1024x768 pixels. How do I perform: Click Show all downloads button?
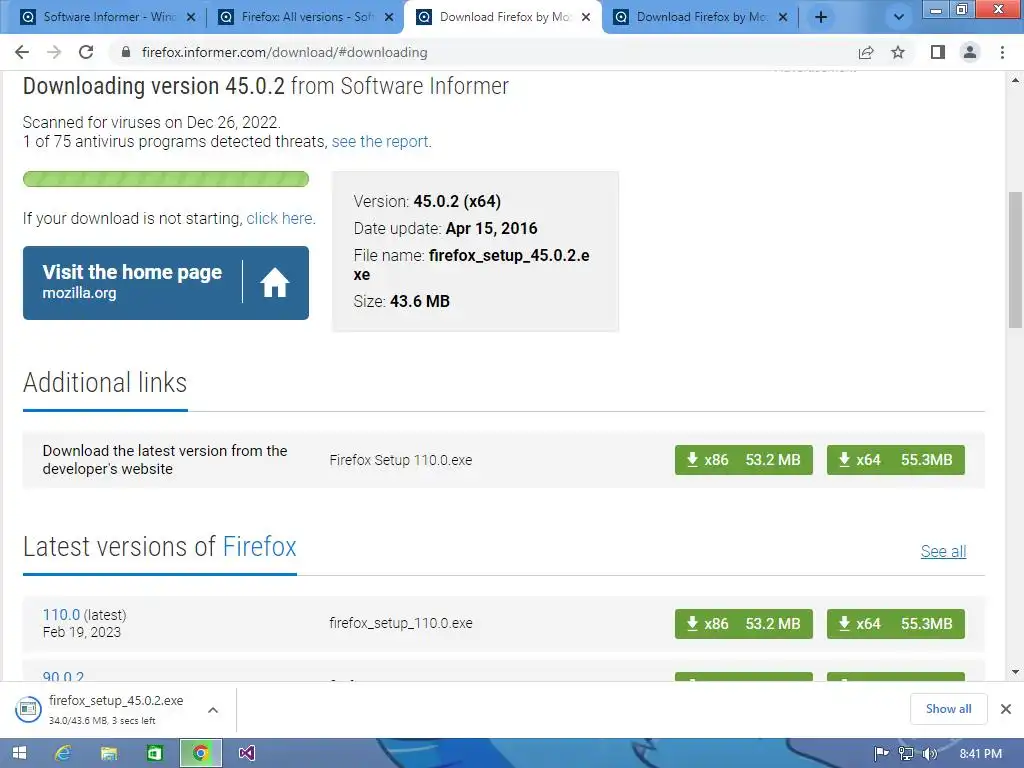click(x=948, y=709)
